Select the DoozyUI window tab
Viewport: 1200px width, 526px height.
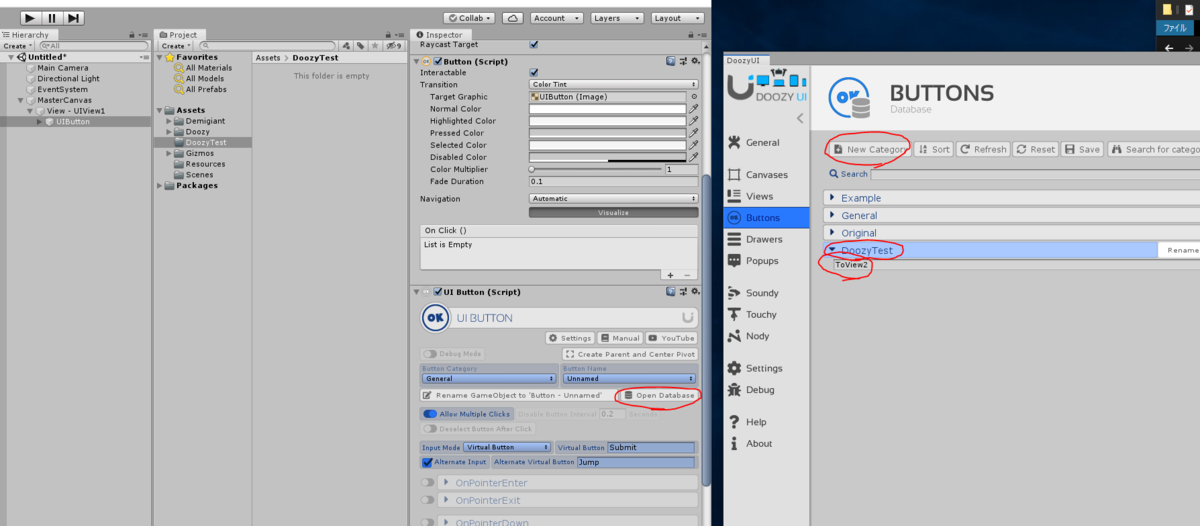click(x=744, y=59)
